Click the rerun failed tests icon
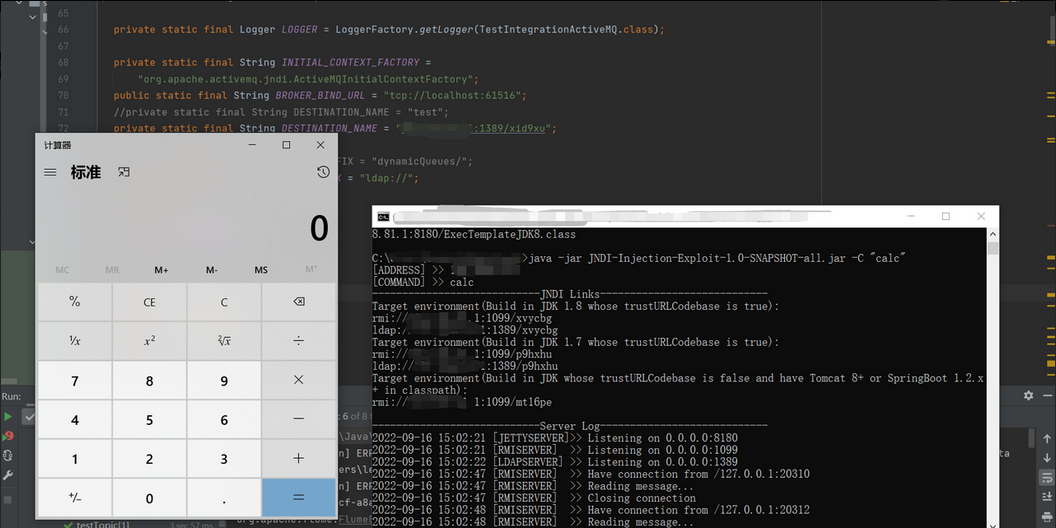 (8, 436)
